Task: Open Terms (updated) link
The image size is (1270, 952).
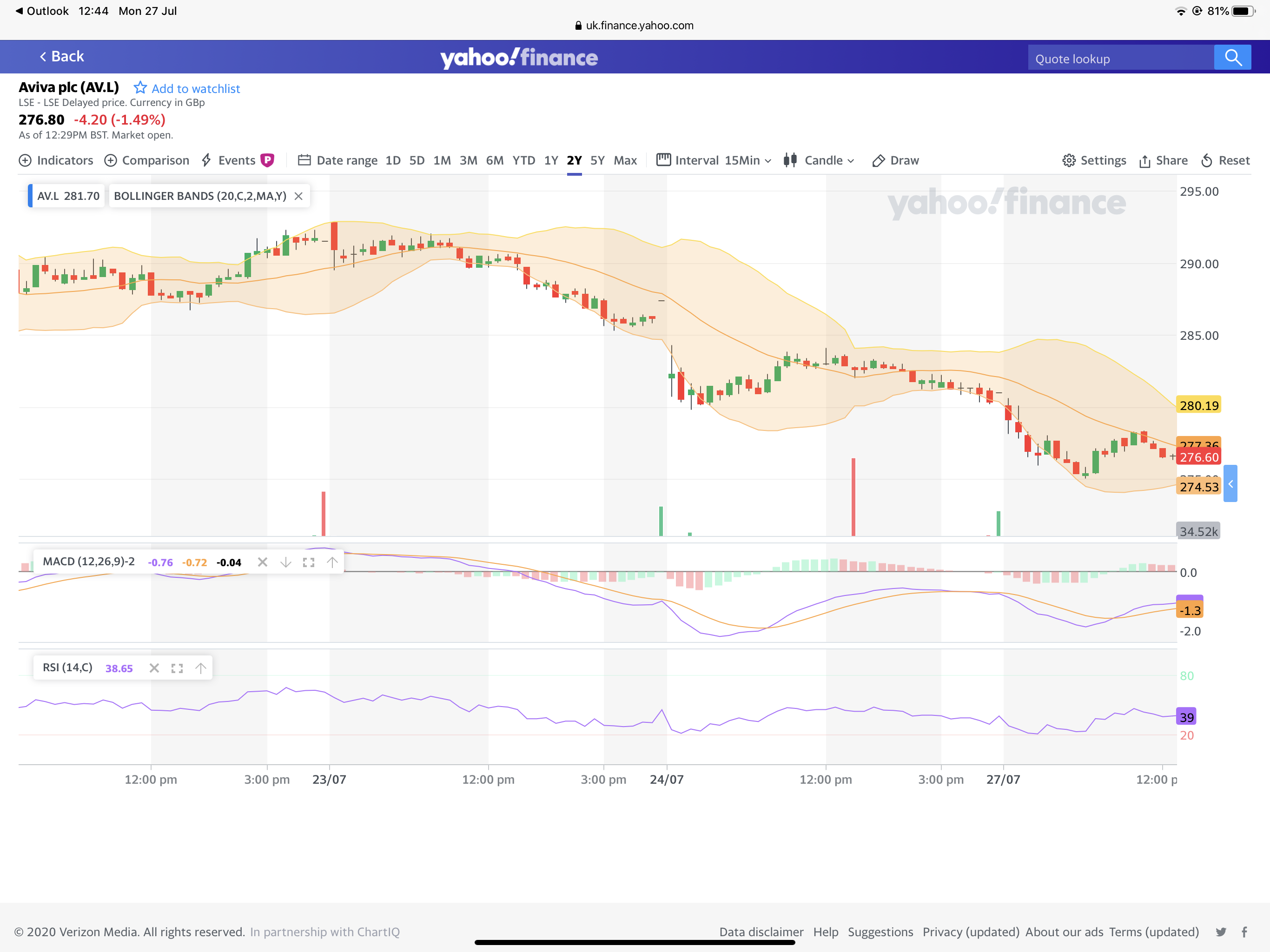Action: [1154, 932]
